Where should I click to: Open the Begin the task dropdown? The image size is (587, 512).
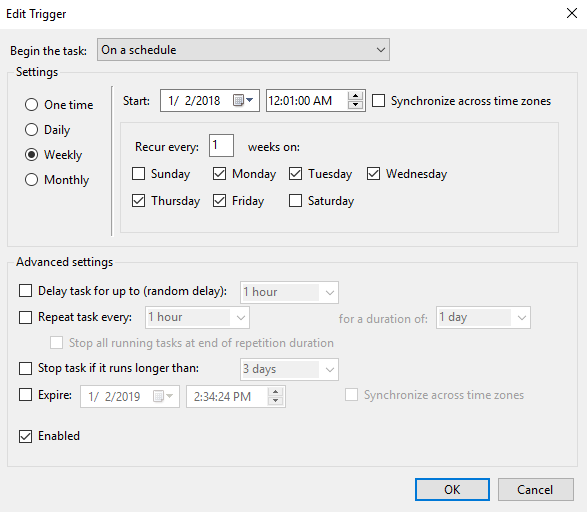243,49
